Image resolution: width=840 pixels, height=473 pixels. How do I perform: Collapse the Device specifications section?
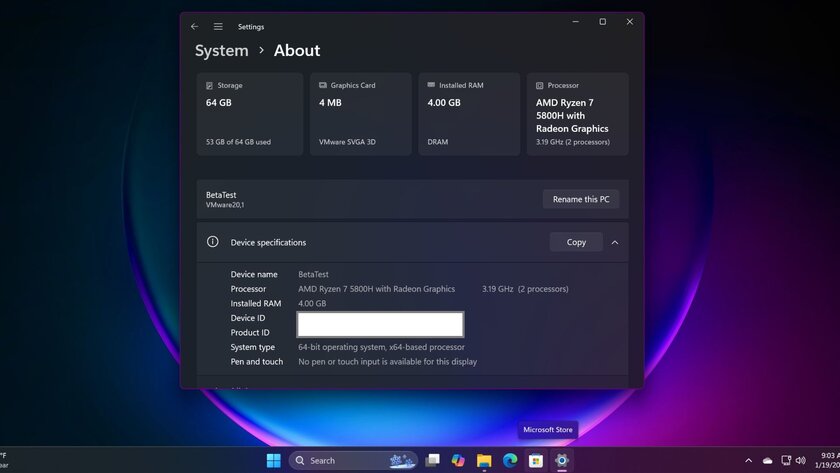(615, 242)
